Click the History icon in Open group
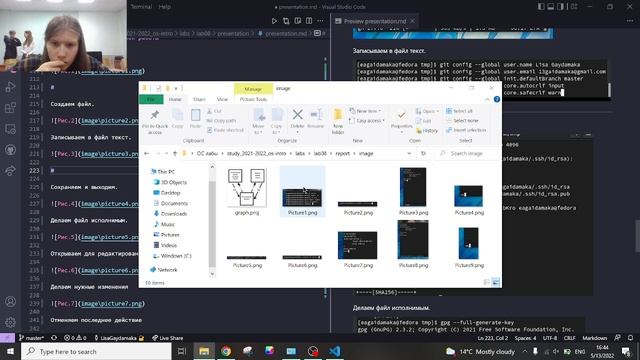Screen dimensions: 640x360 tap(427, 131)
